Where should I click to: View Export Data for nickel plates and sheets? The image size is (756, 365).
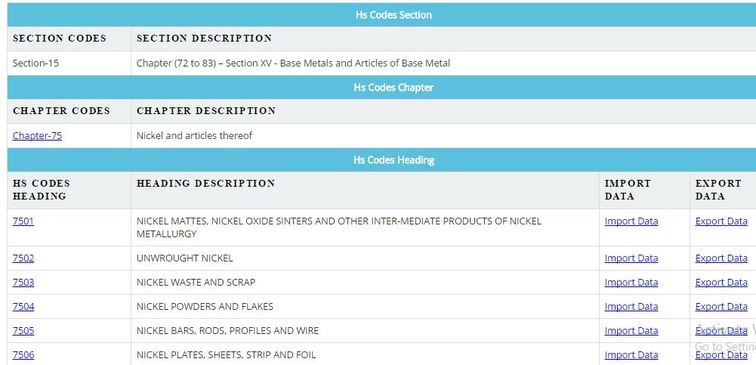pos(721,355)
